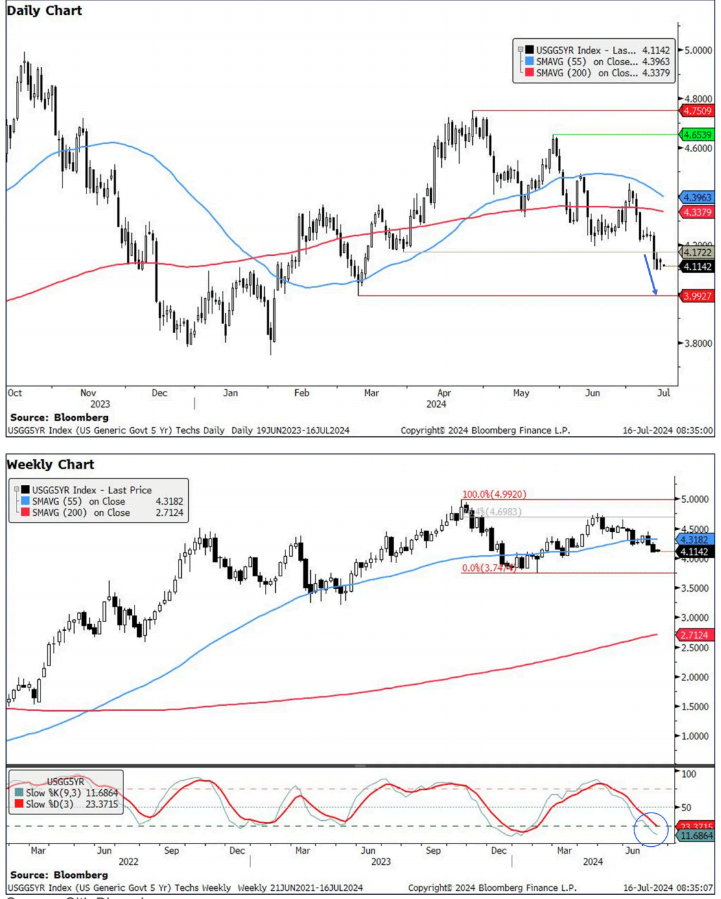
Task: Click blue 4.3963 price tag on Daily axis
Action: coord(696,197)
